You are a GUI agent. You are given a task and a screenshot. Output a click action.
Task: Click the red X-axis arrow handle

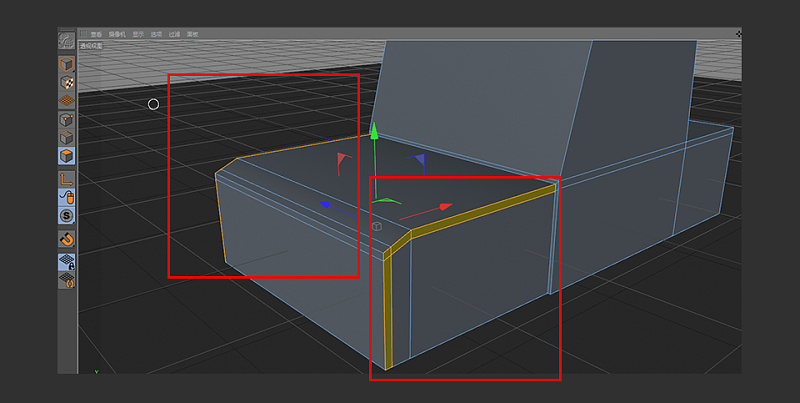coord(445,207)
